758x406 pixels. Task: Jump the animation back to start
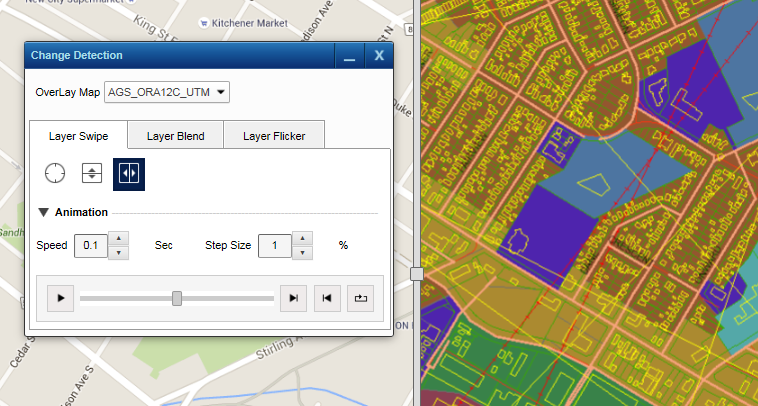pos(326,298)
